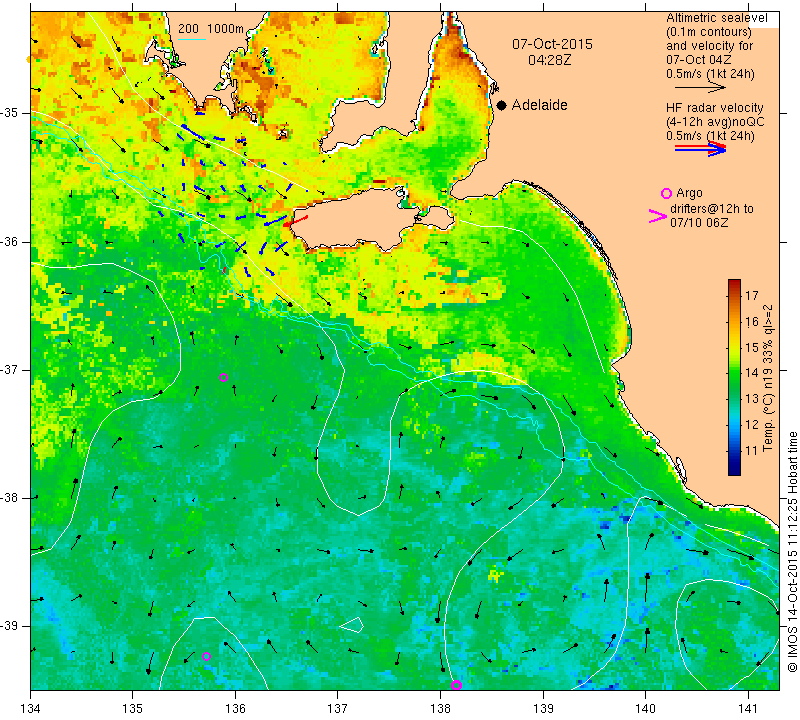The image size is (800, 720).
Task: Click colorbar tick label 15
Action: [x=752, y=347]
